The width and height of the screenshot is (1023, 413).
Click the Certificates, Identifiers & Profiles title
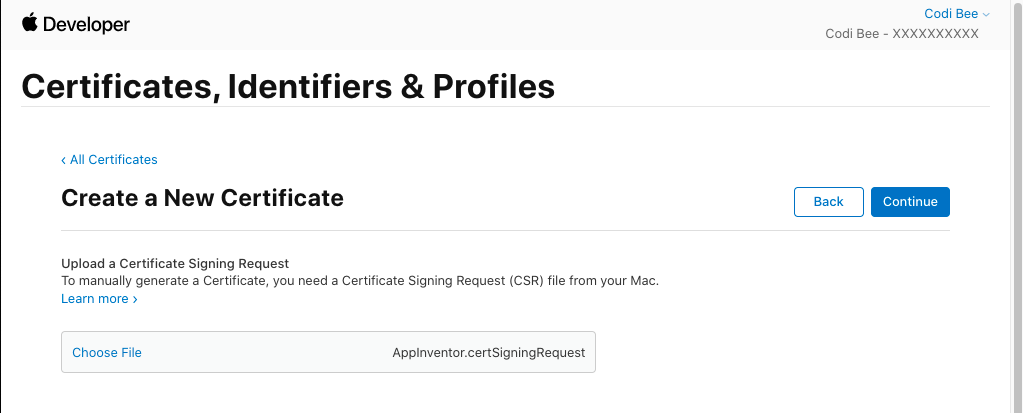[288, 86]
